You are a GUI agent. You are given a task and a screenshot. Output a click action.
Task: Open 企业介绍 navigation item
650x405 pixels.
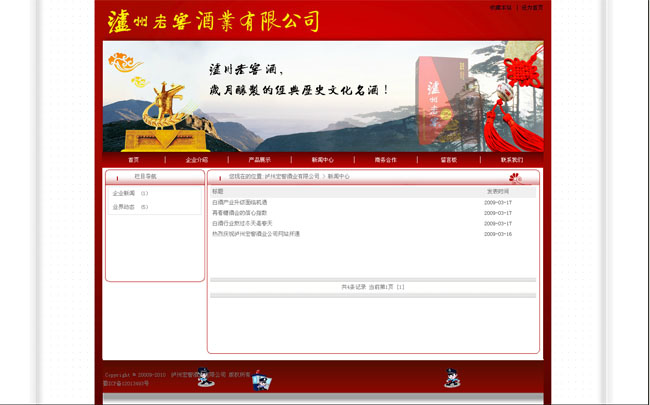pyautogui.click(x=196, y=160)
